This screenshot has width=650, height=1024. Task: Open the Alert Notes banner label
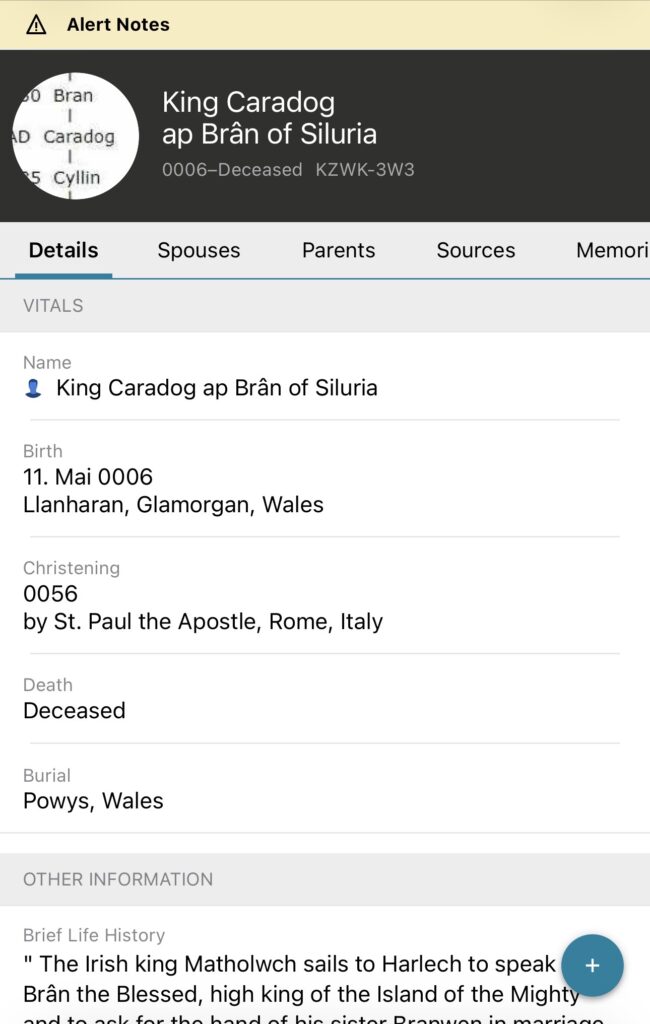pos(118,25)
